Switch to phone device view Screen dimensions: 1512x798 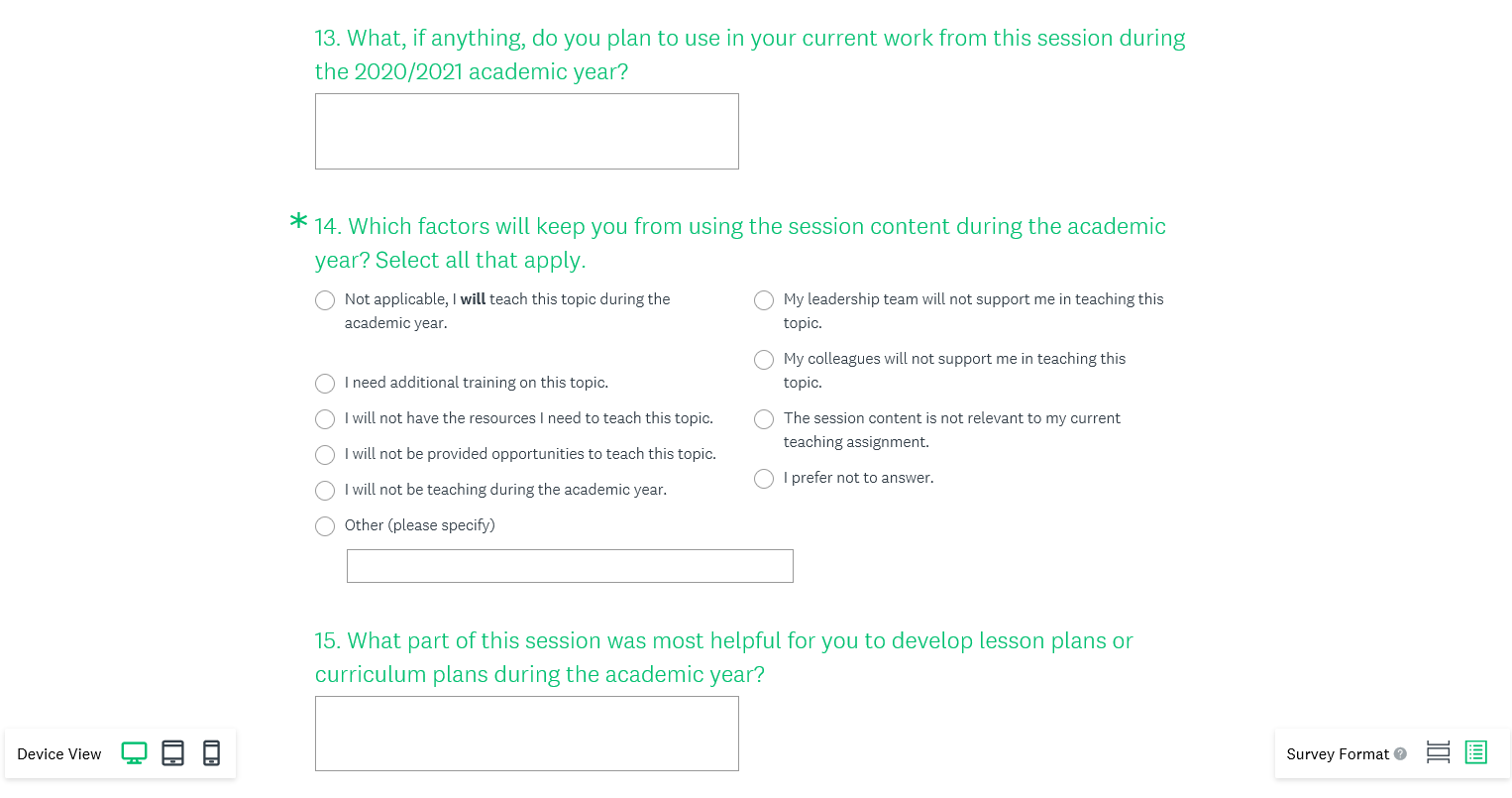211,753
